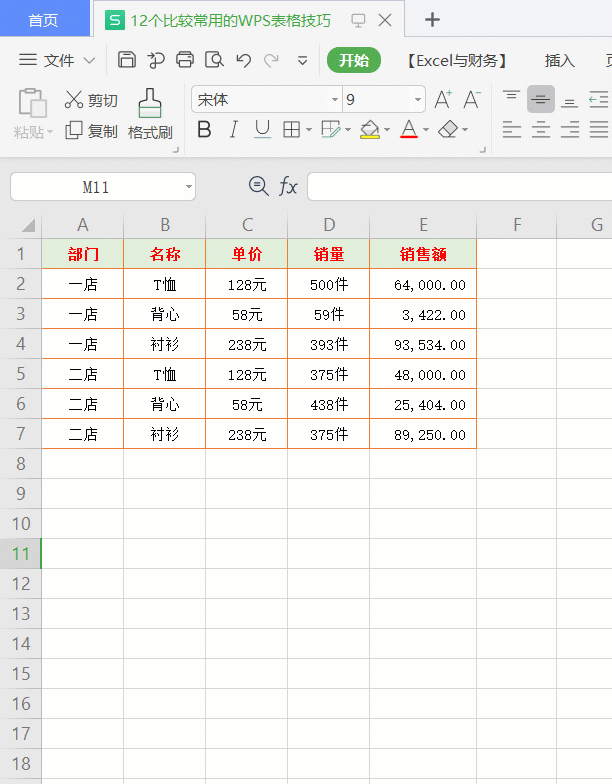
Task: Click the Undo arrow icon
Action: click(x=244, y=60)
